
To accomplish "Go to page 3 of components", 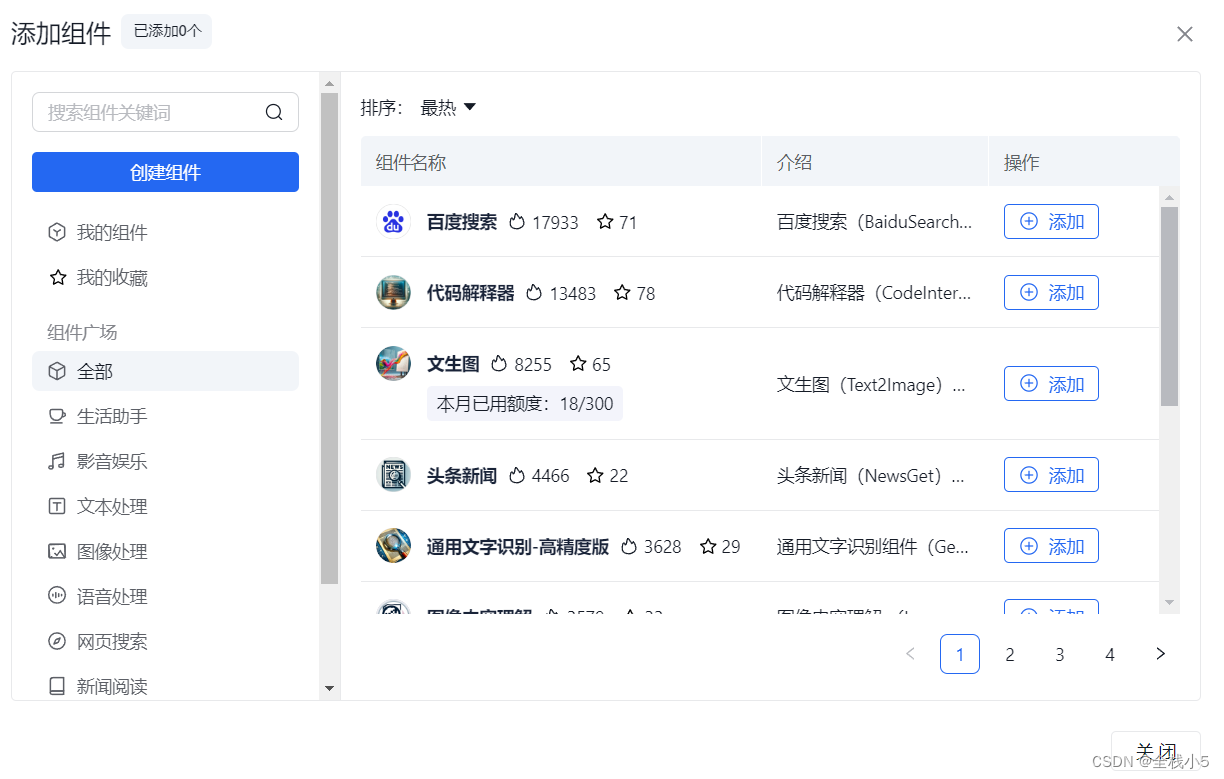I will click(x=1060, y=654).
